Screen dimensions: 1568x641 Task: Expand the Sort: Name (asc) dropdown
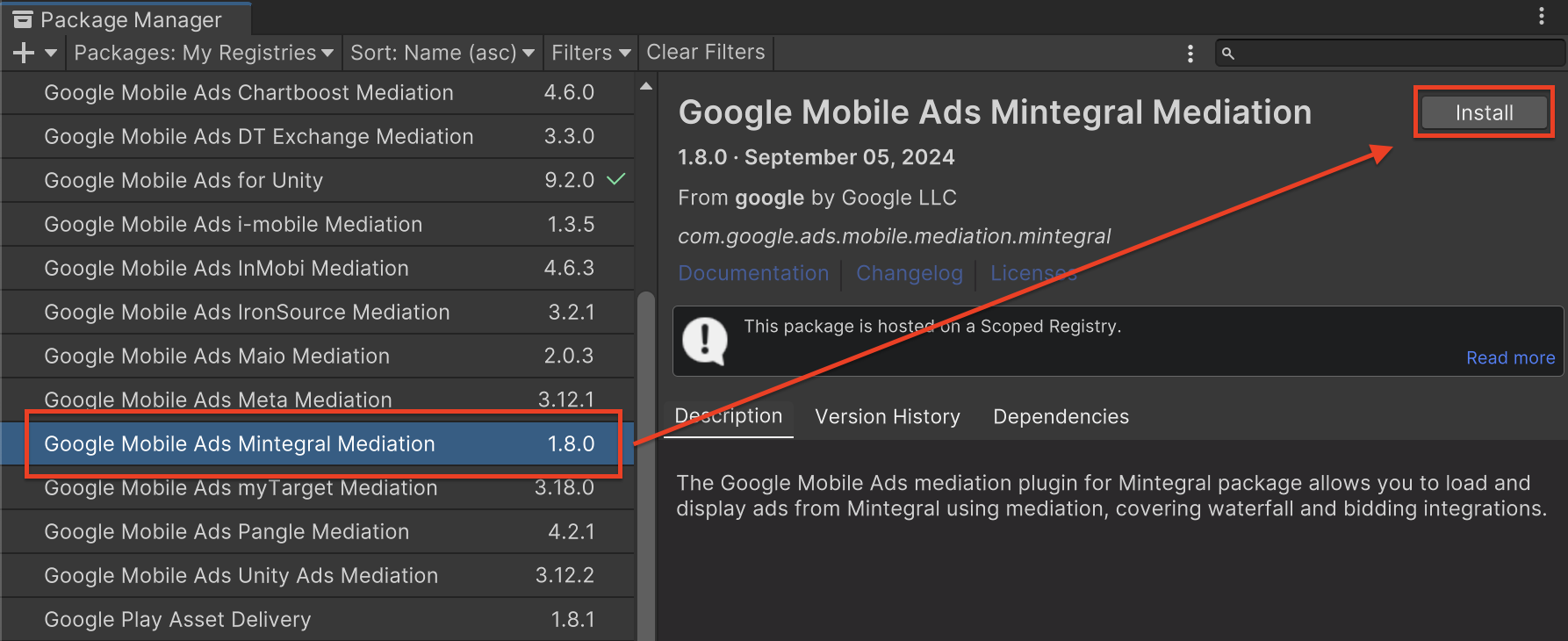442,54
